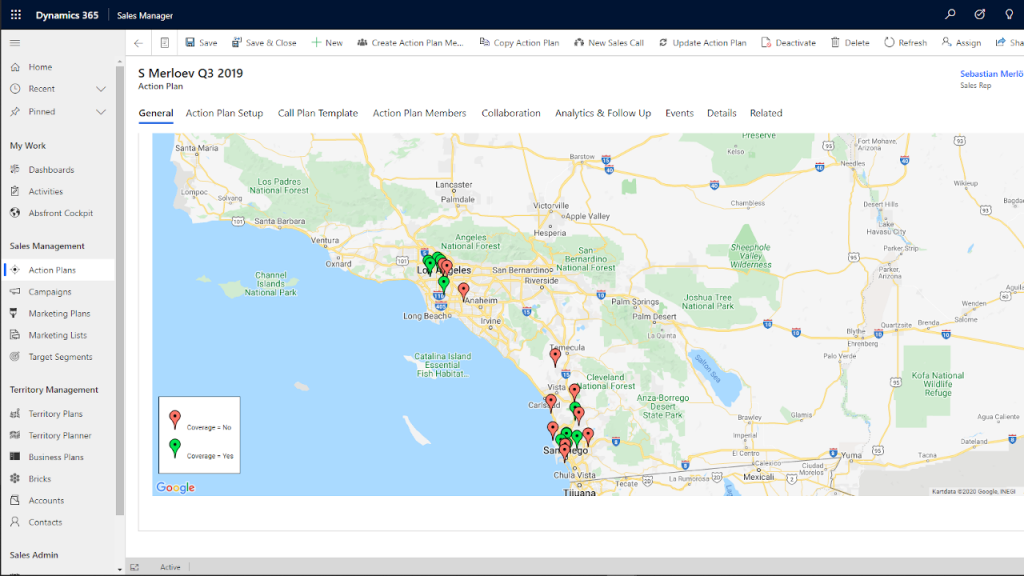Image resolution: width=1024 pixels, height=576 pixels.
Task: Refresh the record
Action: 905,42
